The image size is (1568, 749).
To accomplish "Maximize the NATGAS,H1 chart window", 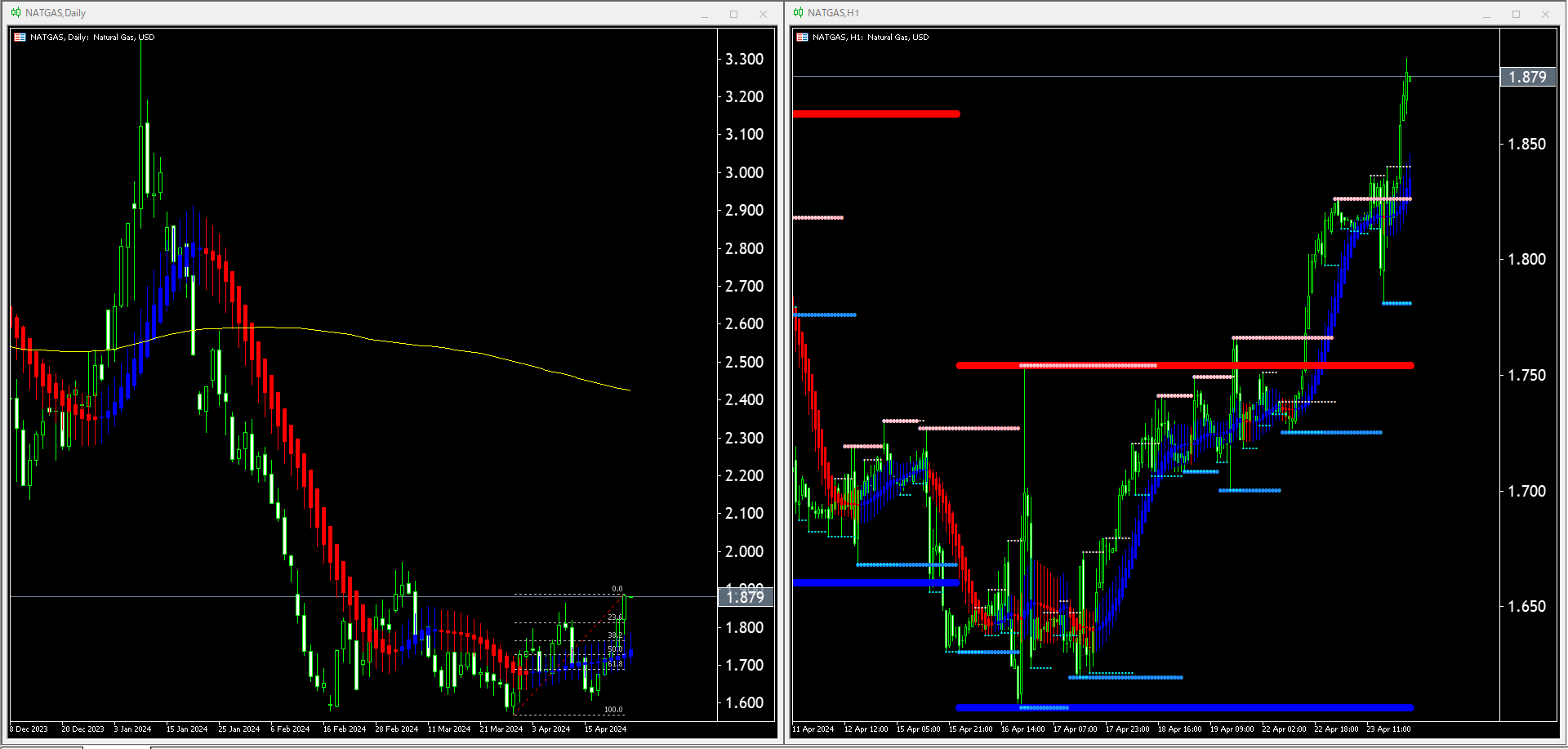I will click(1516, 14).
